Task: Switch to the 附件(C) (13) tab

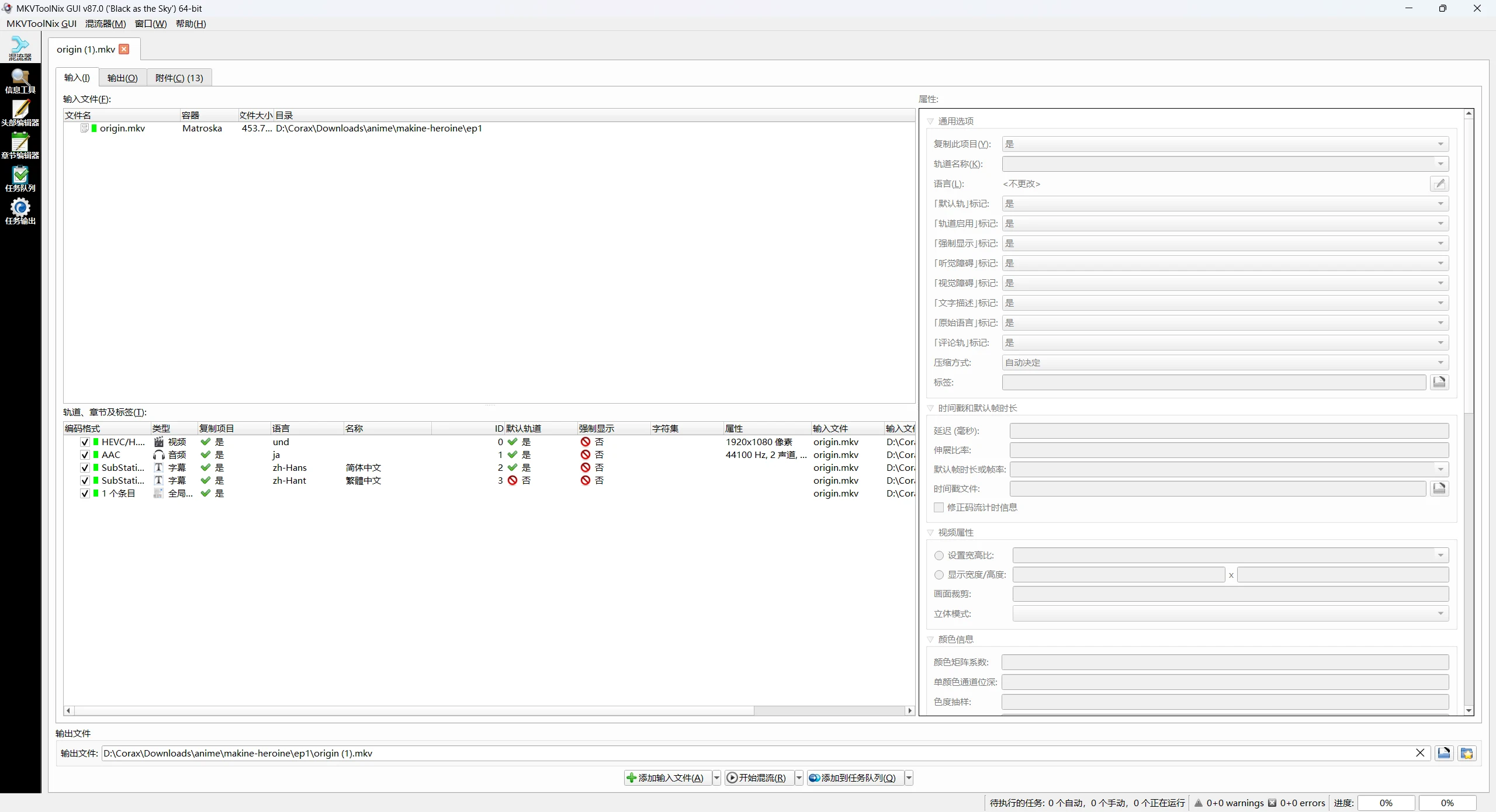Action: [179, 78]
